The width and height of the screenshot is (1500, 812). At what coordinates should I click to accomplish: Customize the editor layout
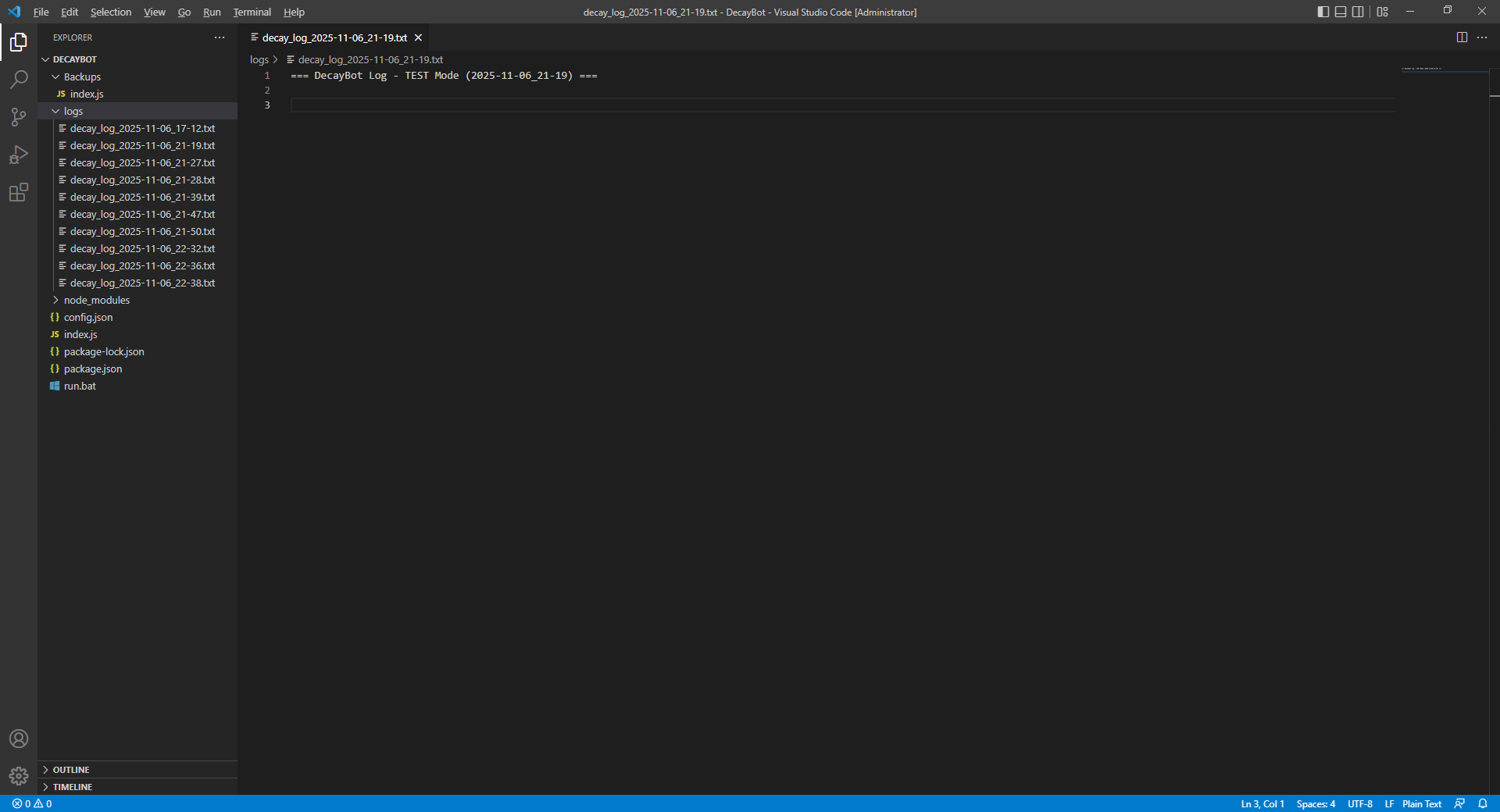1383,12
